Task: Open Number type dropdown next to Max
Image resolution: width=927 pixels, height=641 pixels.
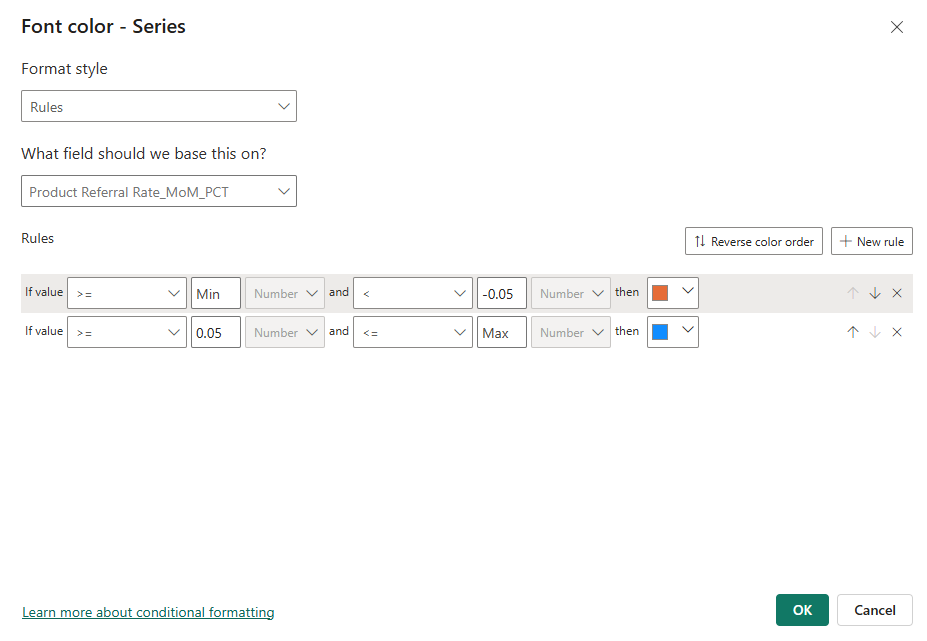Action: coord(571,332)
